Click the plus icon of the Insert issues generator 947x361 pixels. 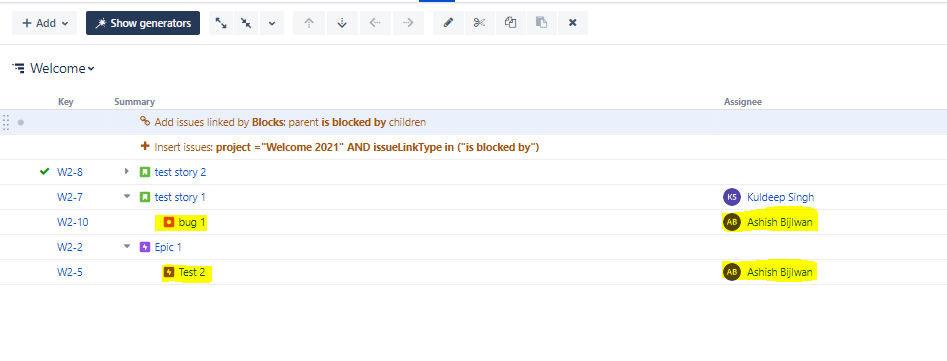click(x=145, y=146)
